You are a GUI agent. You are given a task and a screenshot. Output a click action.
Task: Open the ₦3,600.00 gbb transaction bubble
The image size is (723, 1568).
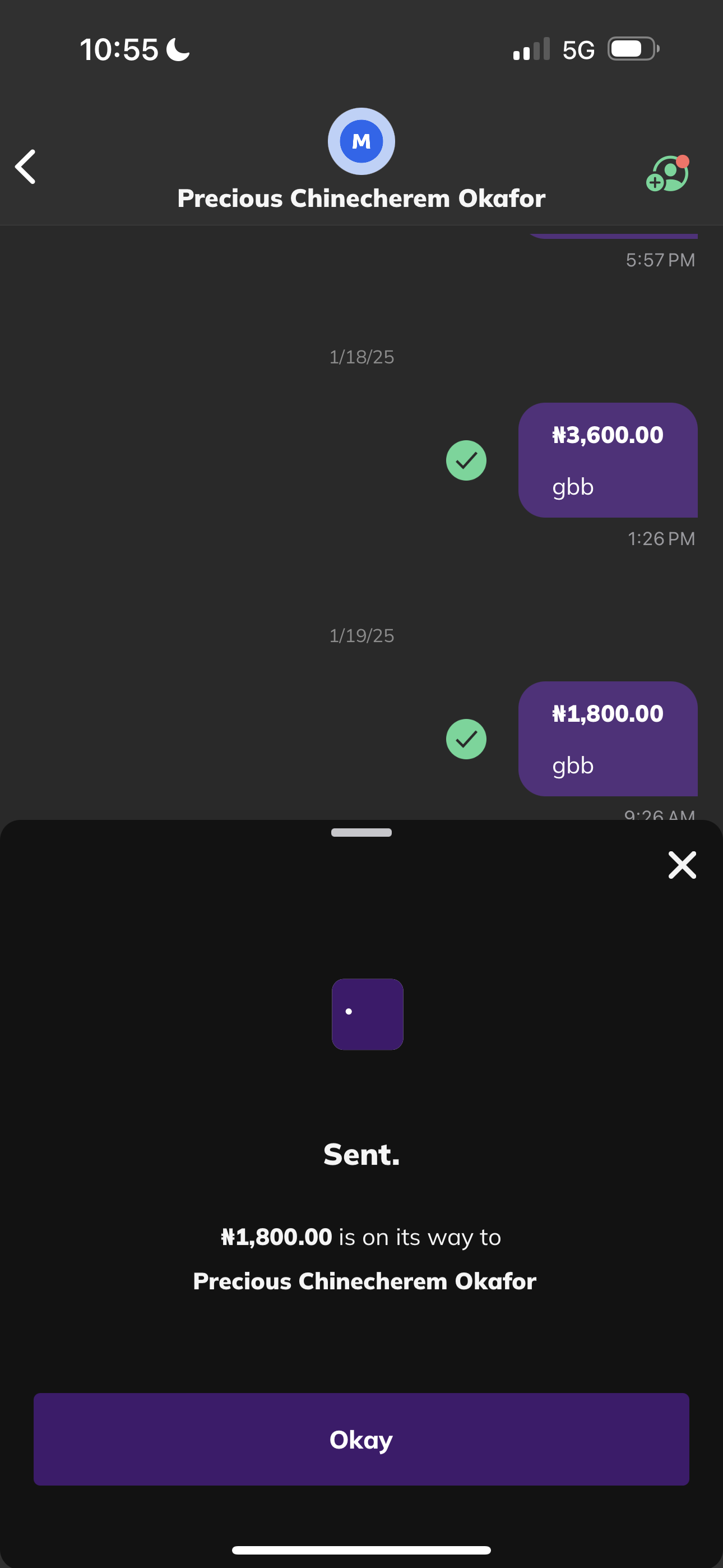[608, 460]
